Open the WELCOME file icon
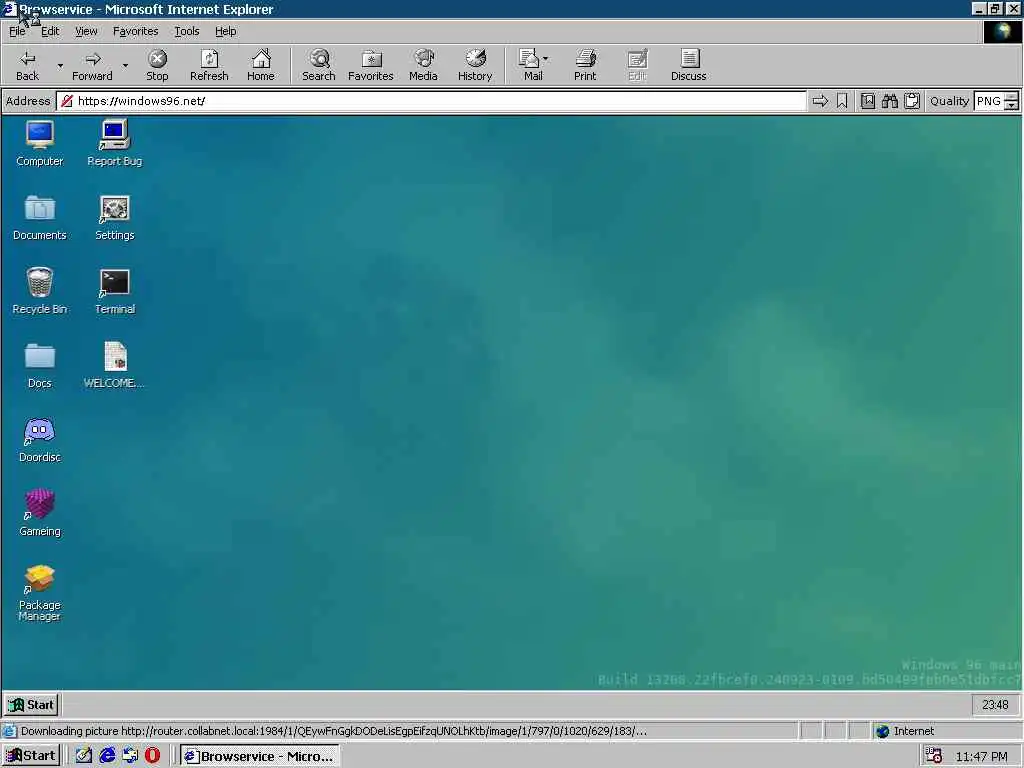Viewport: 1024px width, 768px height. point(114,366)
